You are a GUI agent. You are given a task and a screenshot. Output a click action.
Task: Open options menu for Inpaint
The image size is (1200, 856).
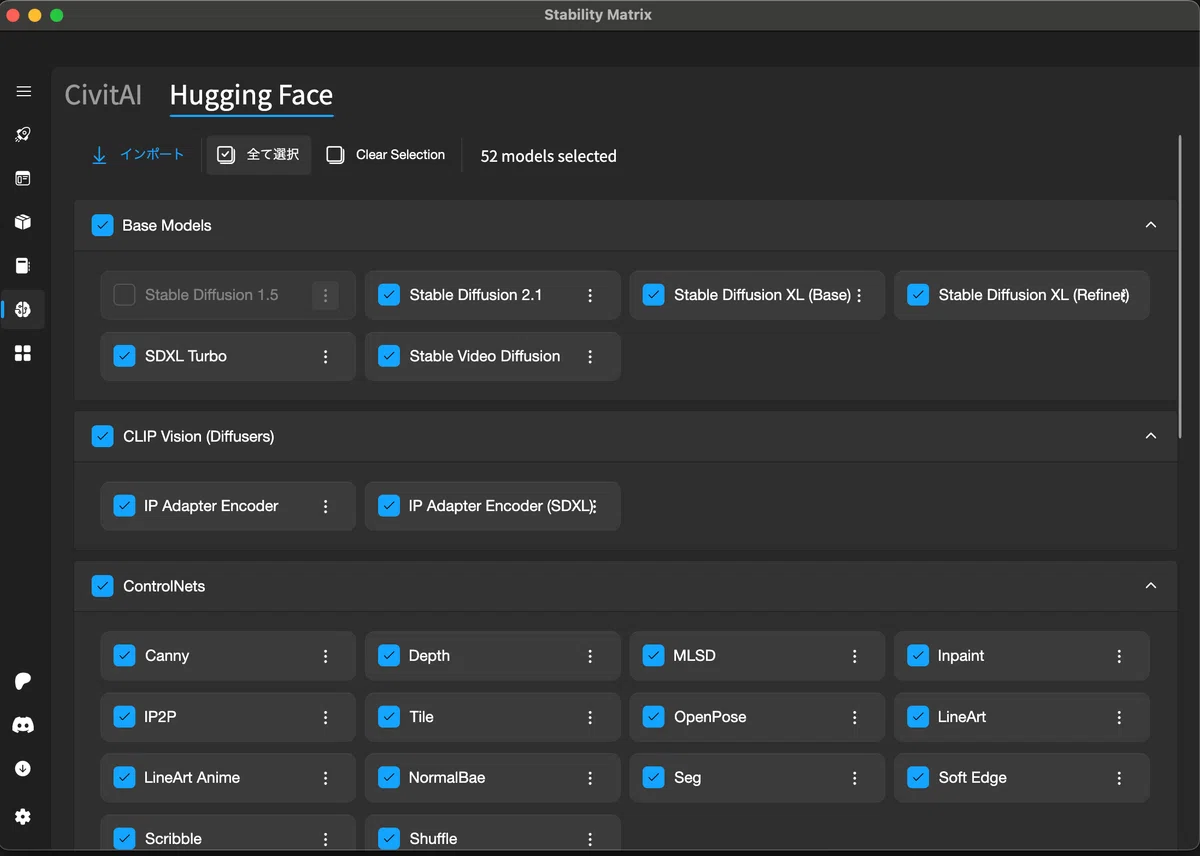pyautogui.click(x=1119, y=656)
